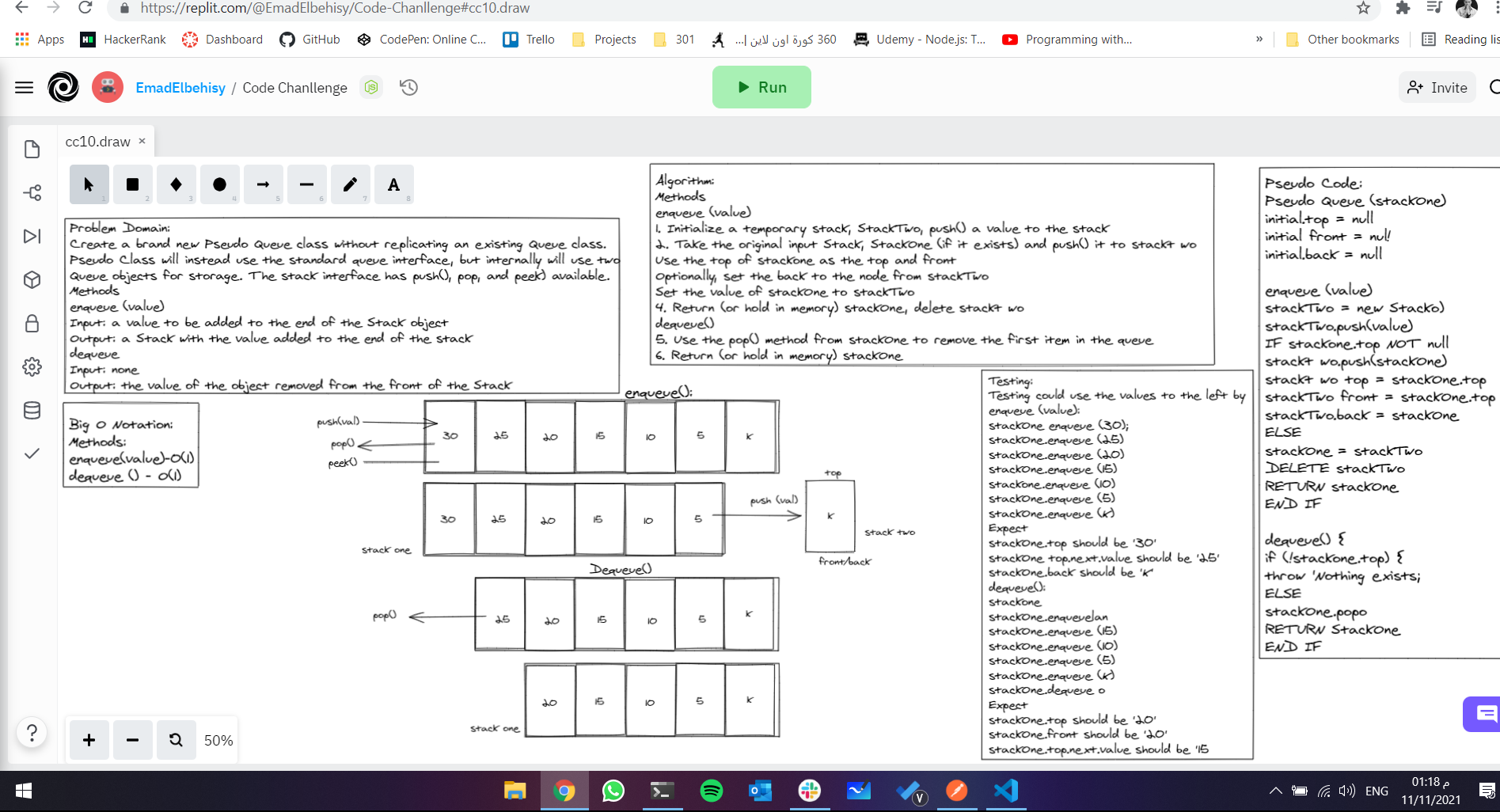Image resolution: width=1500 pixels, height=812 pixels.
Task: Click the browser address bar URL
Action: 335,8
